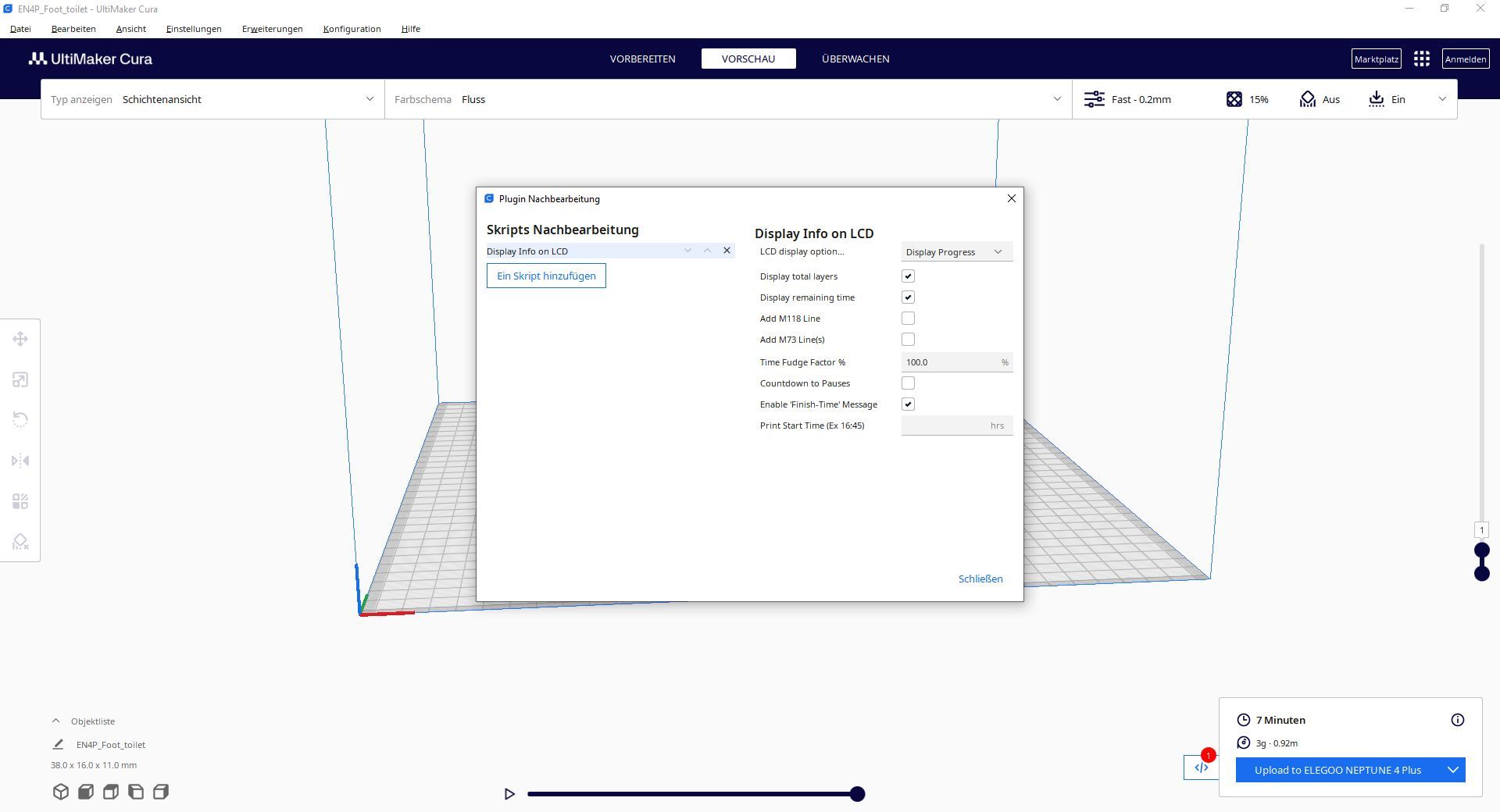Select the Per Model Settings tool
Viewport: 1500px width, 812px height.
pos(20,501)
